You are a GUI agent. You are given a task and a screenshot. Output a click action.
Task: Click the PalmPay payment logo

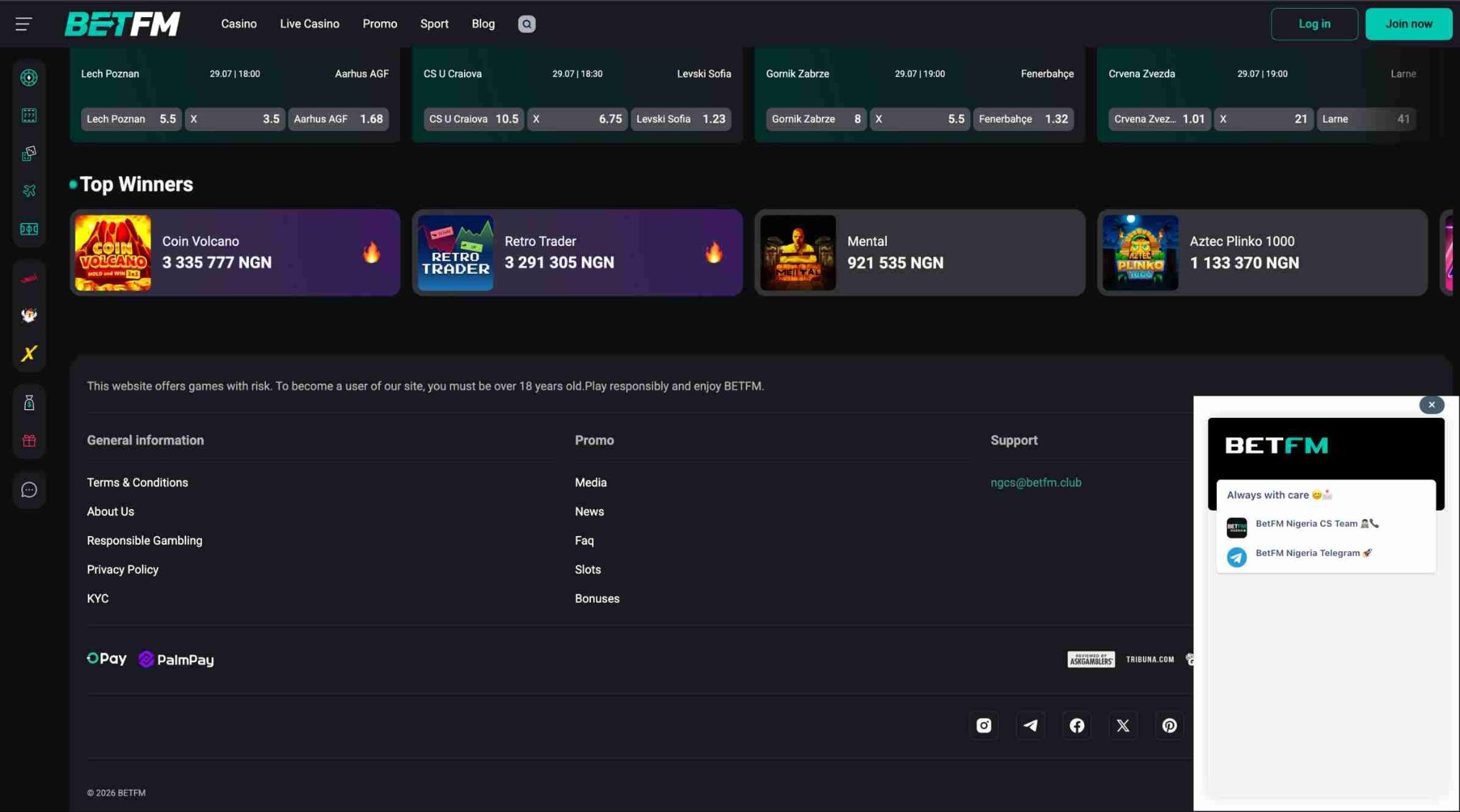(x=176, y=659)
